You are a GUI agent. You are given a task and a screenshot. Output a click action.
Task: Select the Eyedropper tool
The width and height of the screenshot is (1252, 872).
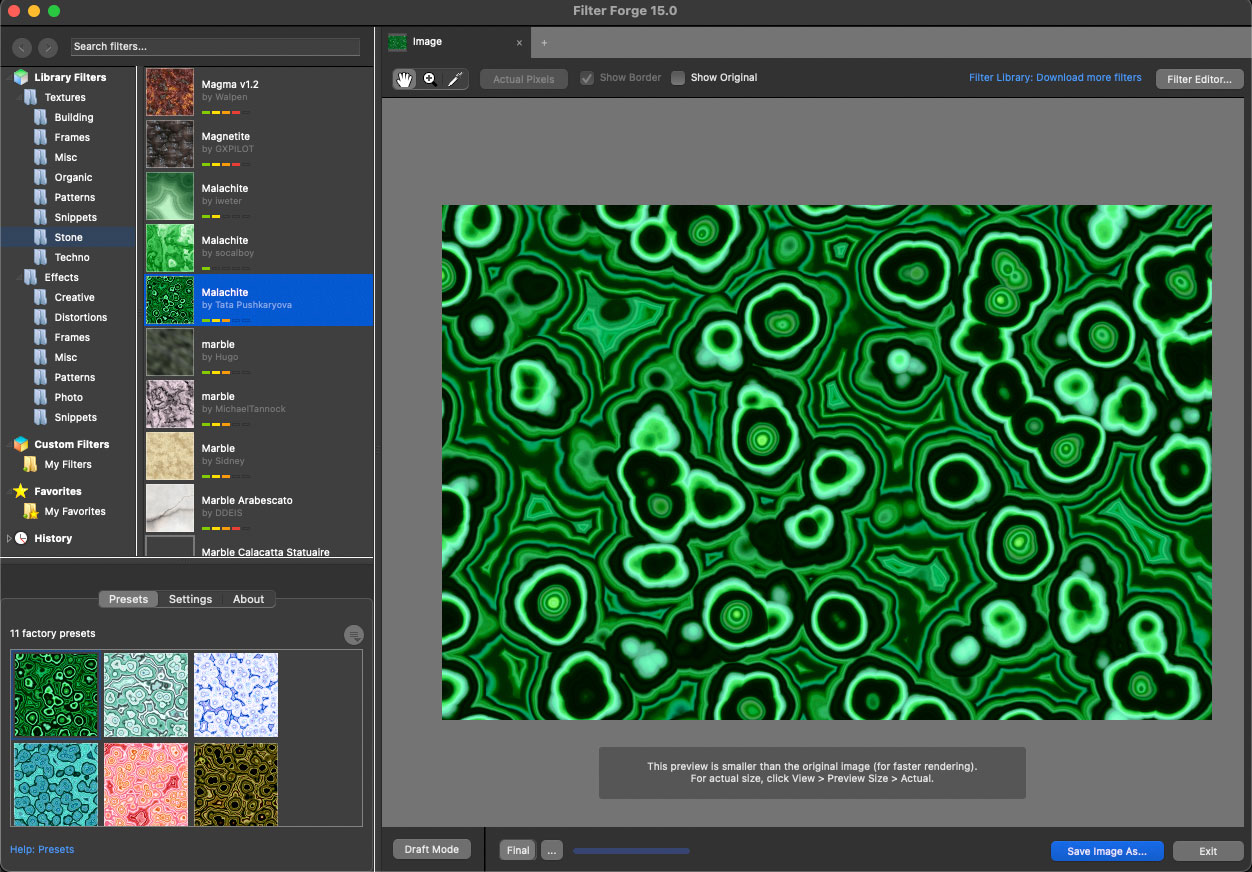coord(455,79)
